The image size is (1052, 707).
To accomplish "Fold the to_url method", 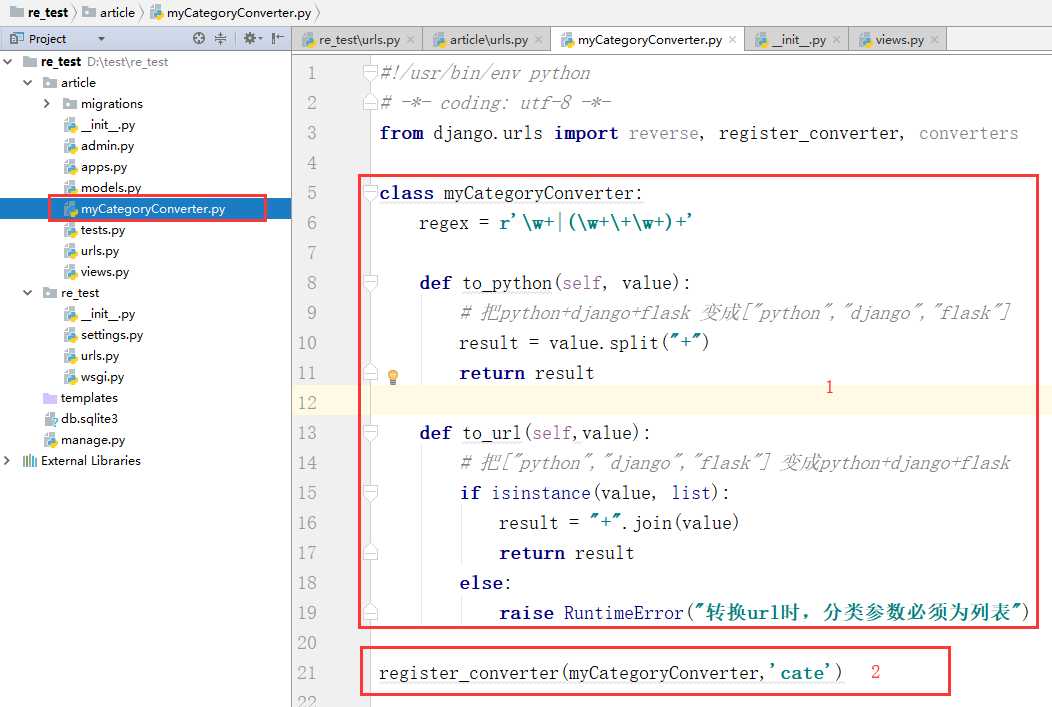I will [x=370, y=433].
